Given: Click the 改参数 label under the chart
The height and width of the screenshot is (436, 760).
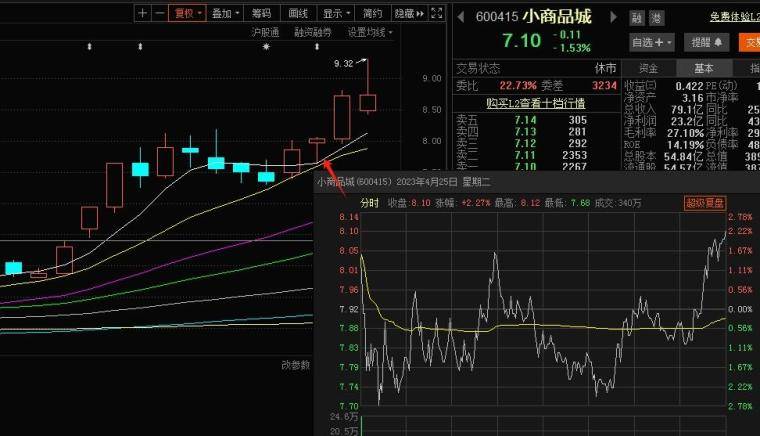Looking at the screenshot, I should click(x=296, y=365).
